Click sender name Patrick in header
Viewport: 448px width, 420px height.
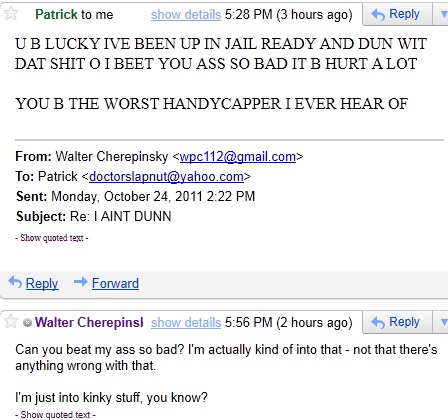click(x=56, y=14)
